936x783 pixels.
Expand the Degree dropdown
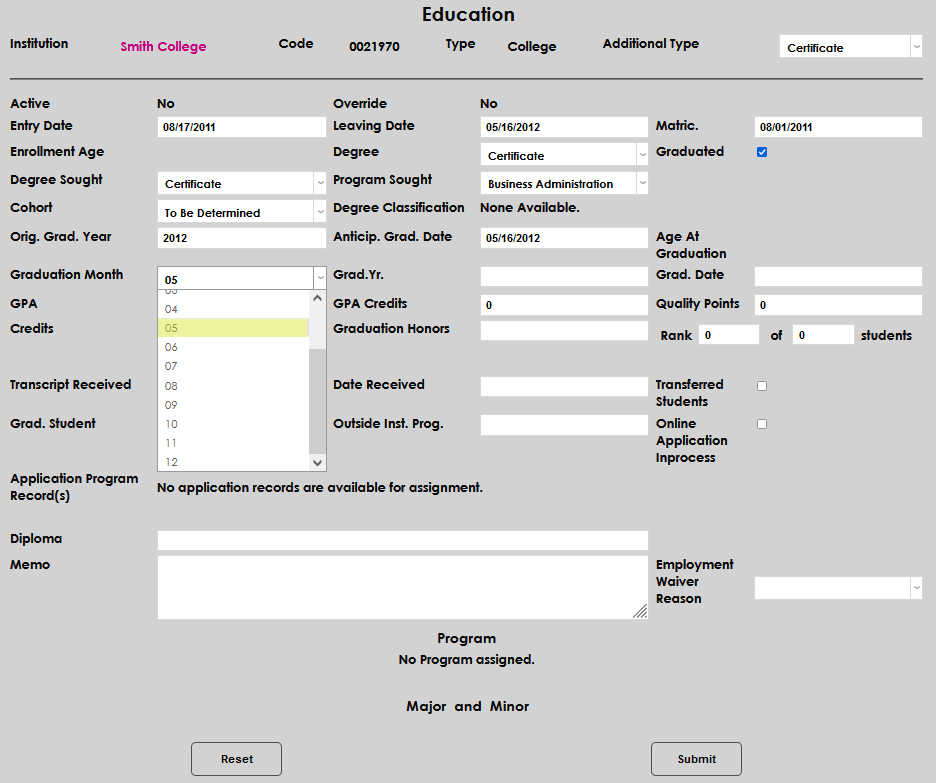[564, 155]
